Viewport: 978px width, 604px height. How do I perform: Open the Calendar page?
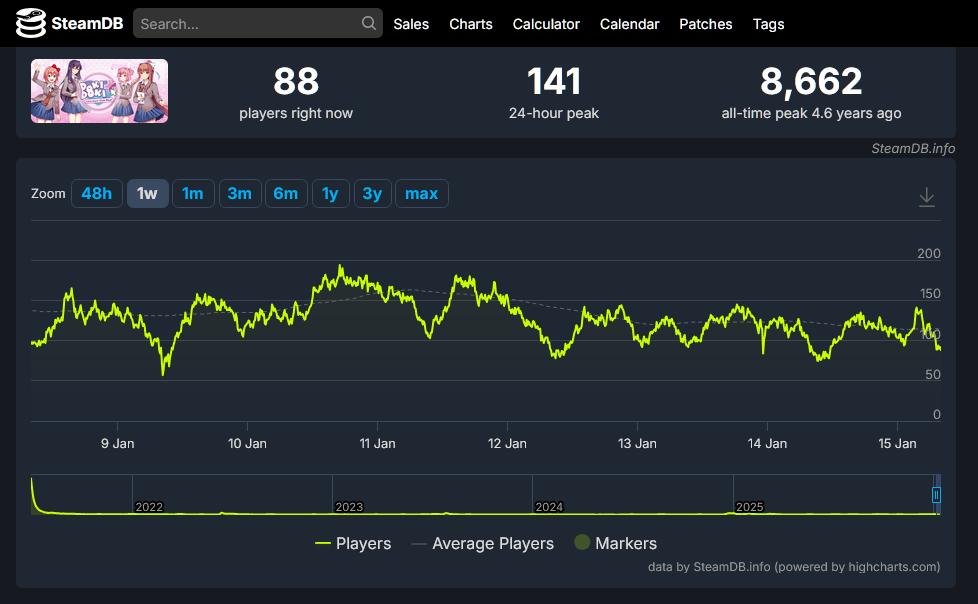click(x=629, y=24)
